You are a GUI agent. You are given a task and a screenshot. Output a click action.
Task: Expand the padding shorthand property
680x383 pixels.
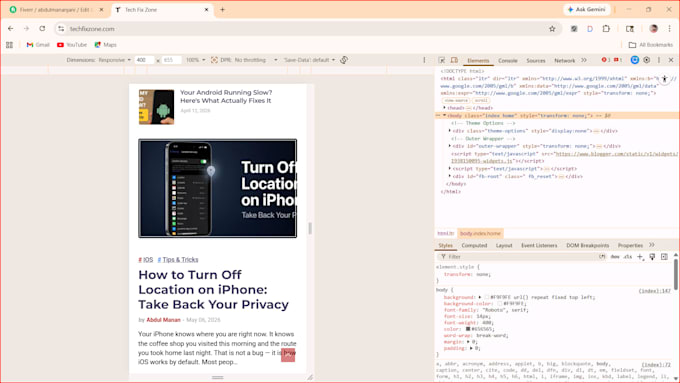471,348
